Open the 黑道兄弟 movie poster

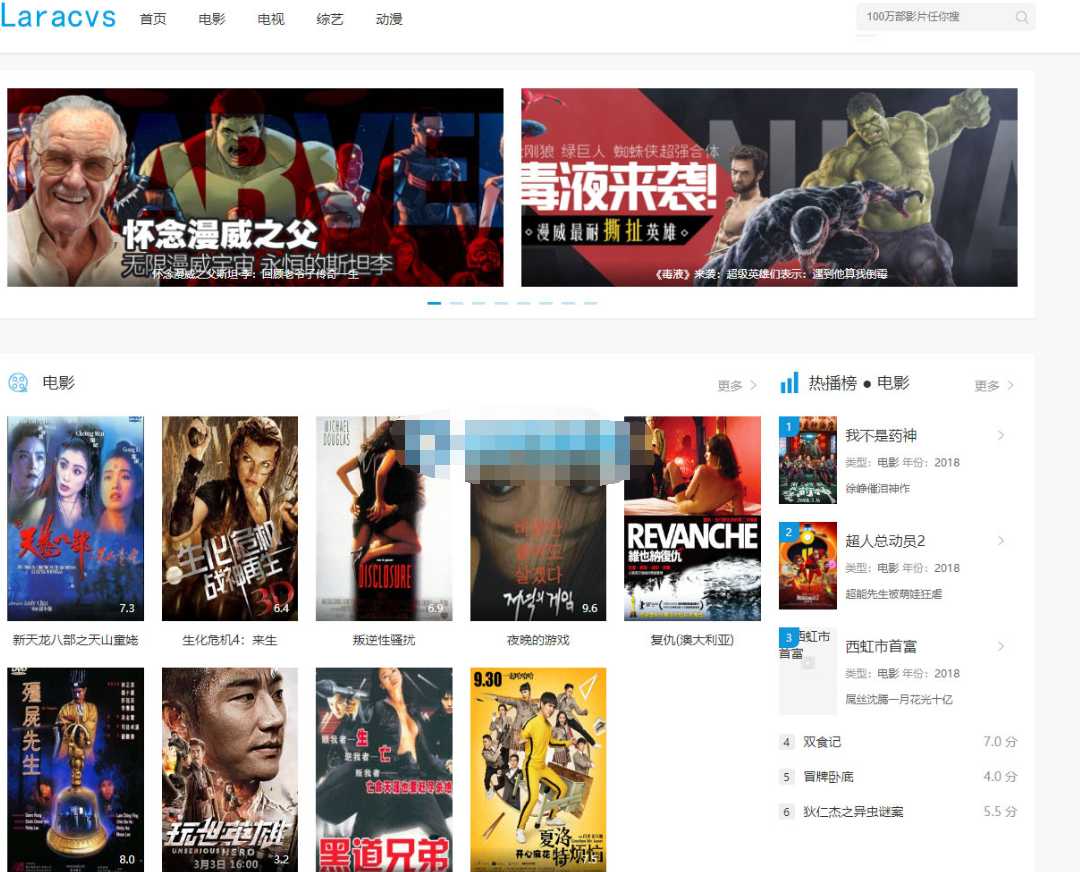tap(384, 769)
